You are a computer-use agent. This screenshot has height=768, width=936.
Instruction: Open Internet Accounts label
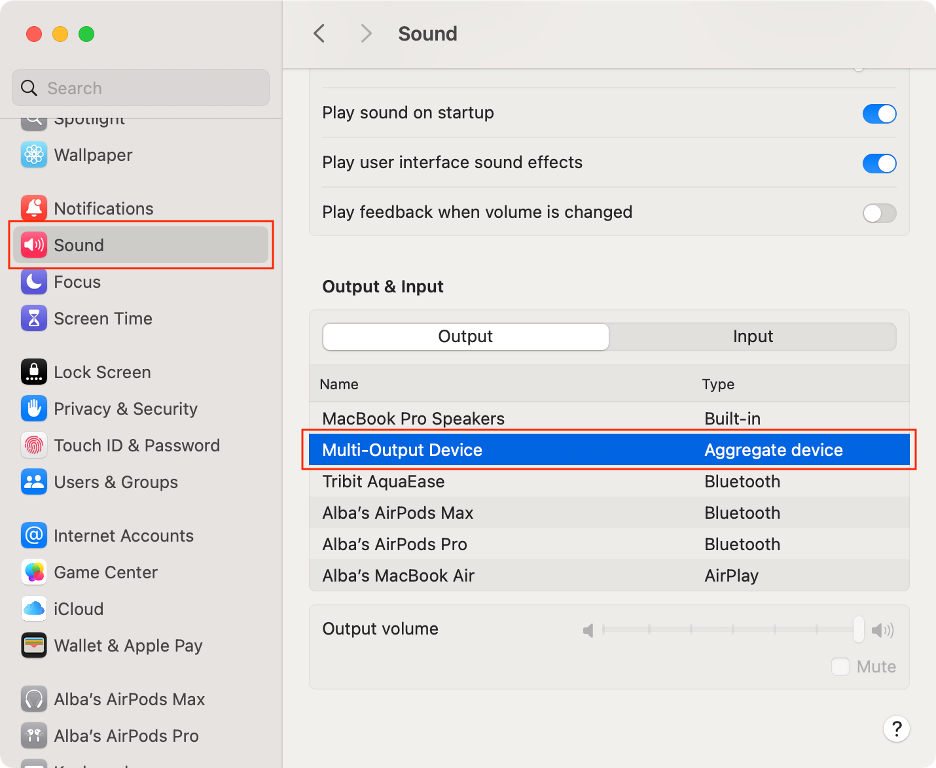click(x=124, y=535)
